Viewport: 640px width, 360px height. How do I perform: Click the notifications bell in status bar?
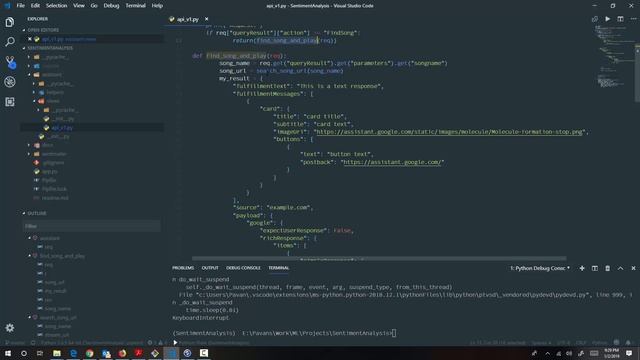[x=629, y=343]
